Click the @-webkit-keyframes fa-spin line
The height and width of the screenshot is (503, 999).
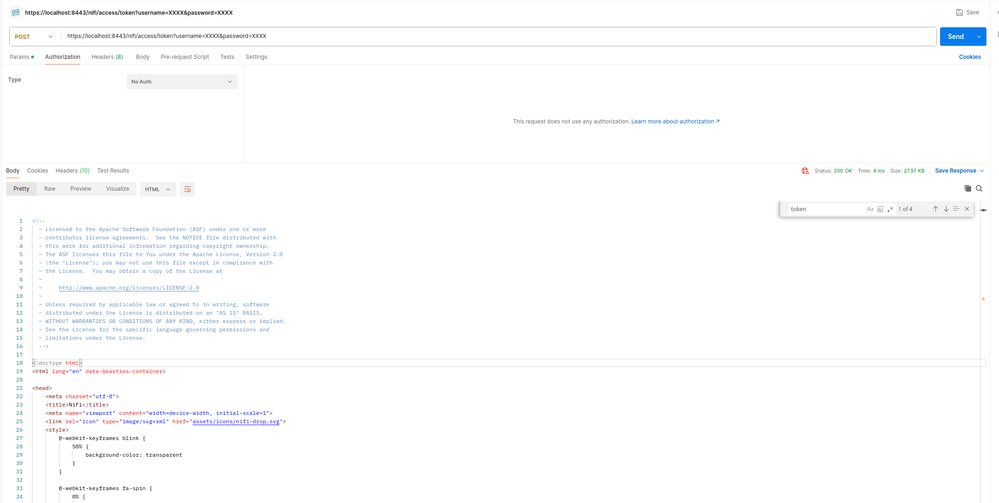pyautogui.click(x=106, y=488)
